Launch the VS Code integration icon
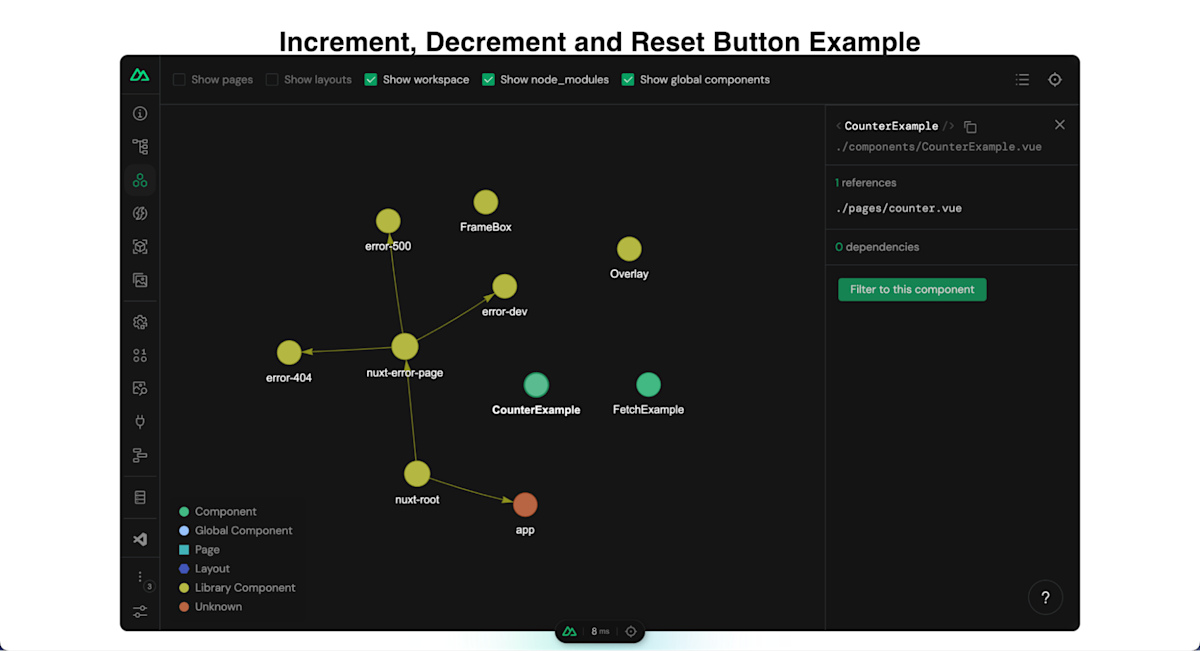Viewport: 1200px width, 651px height. (x=140, y=538)
